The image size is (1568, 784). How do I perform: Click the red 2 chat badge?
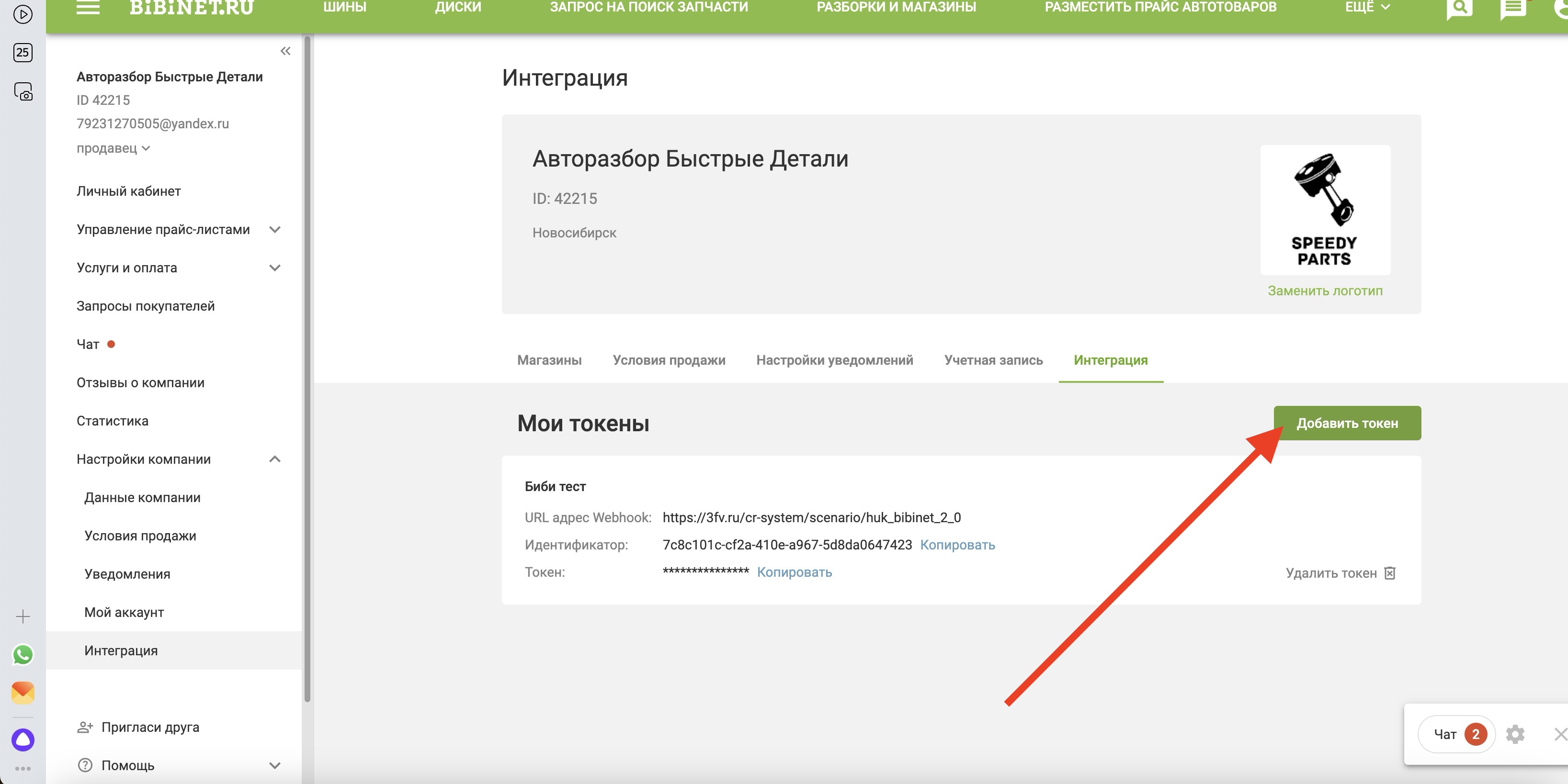[x=1476, y=734]
